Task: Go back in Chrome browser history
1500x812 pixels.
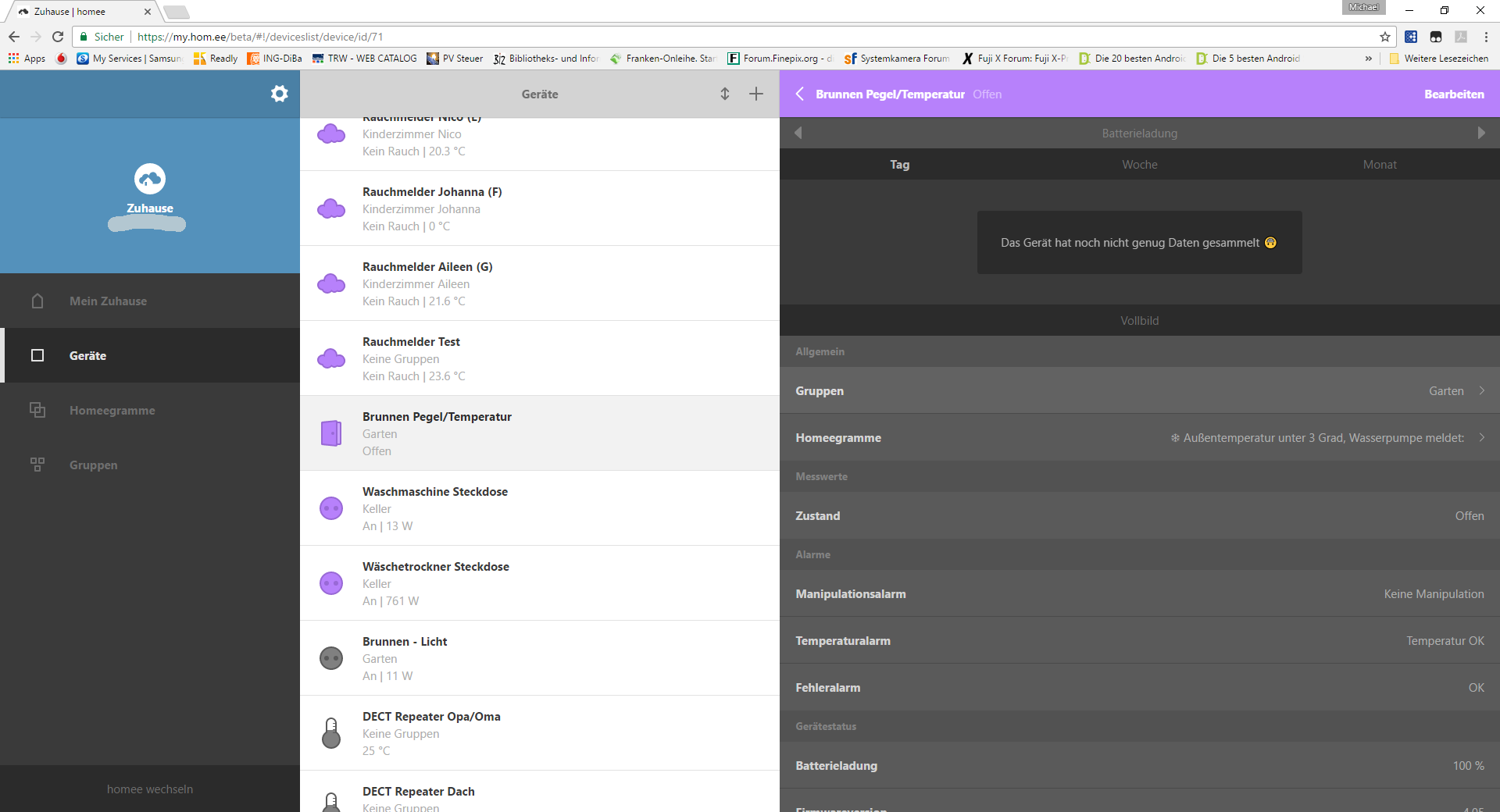Action: click(14, 37)
